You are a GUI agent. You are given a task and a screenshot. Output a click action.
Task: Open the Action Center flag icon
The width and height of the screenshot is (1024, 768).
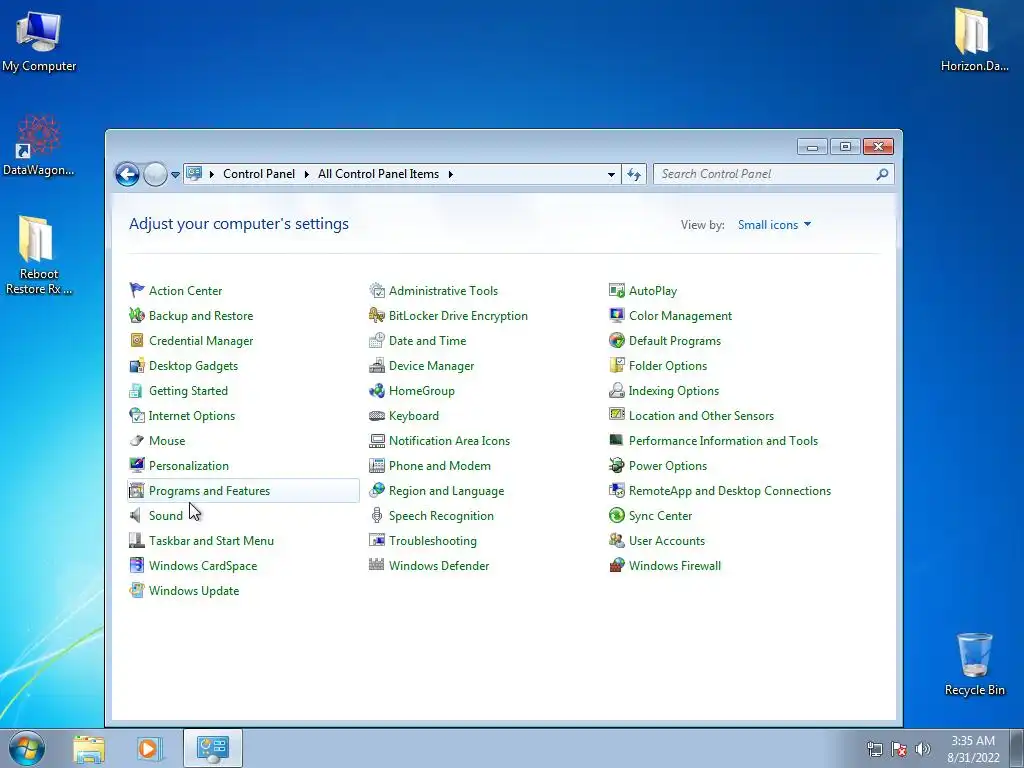tap(136, 291)
